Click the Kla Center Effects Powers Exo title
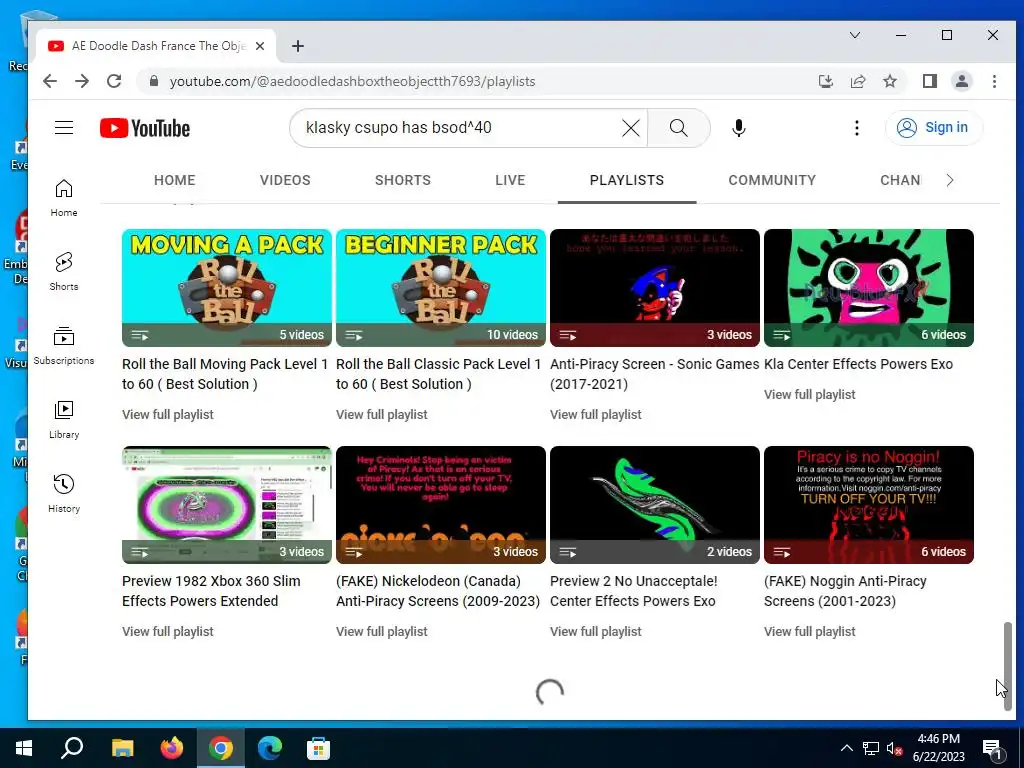This screenshot has height=768, width=1024. pos(858,364)
